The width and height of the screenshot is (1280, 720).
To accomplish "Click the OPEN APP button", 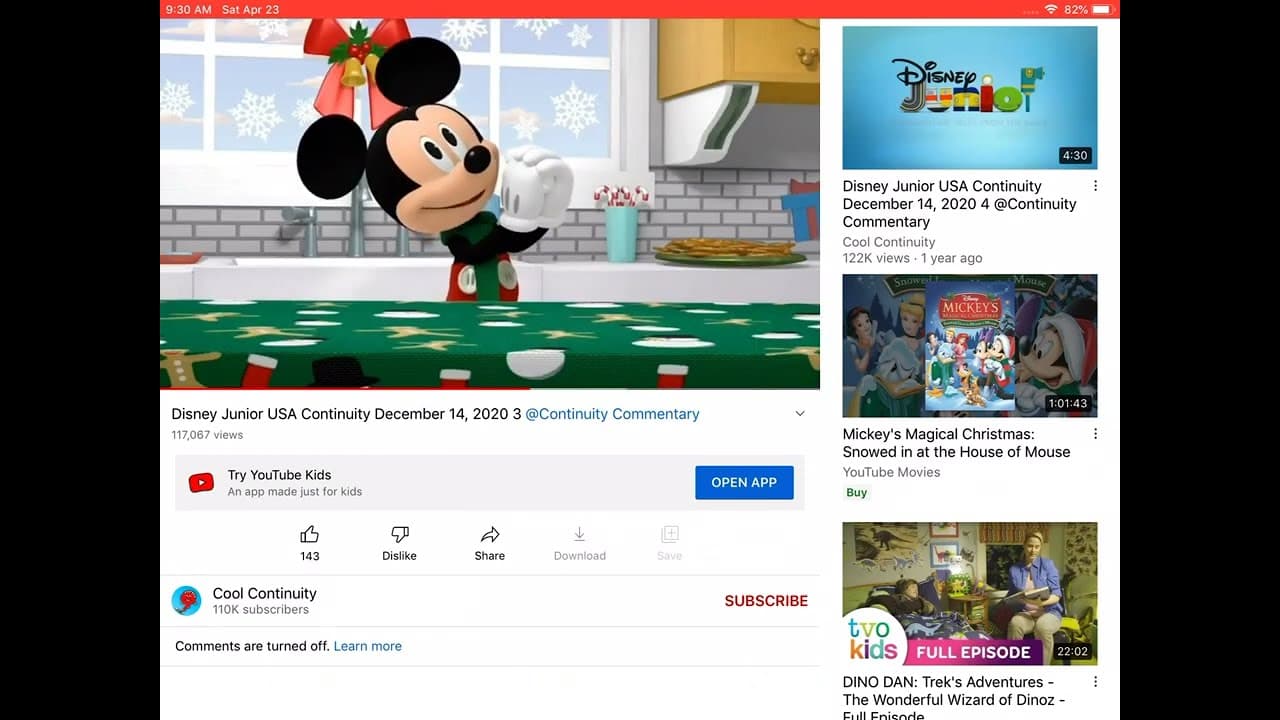I will coord(744,482).
